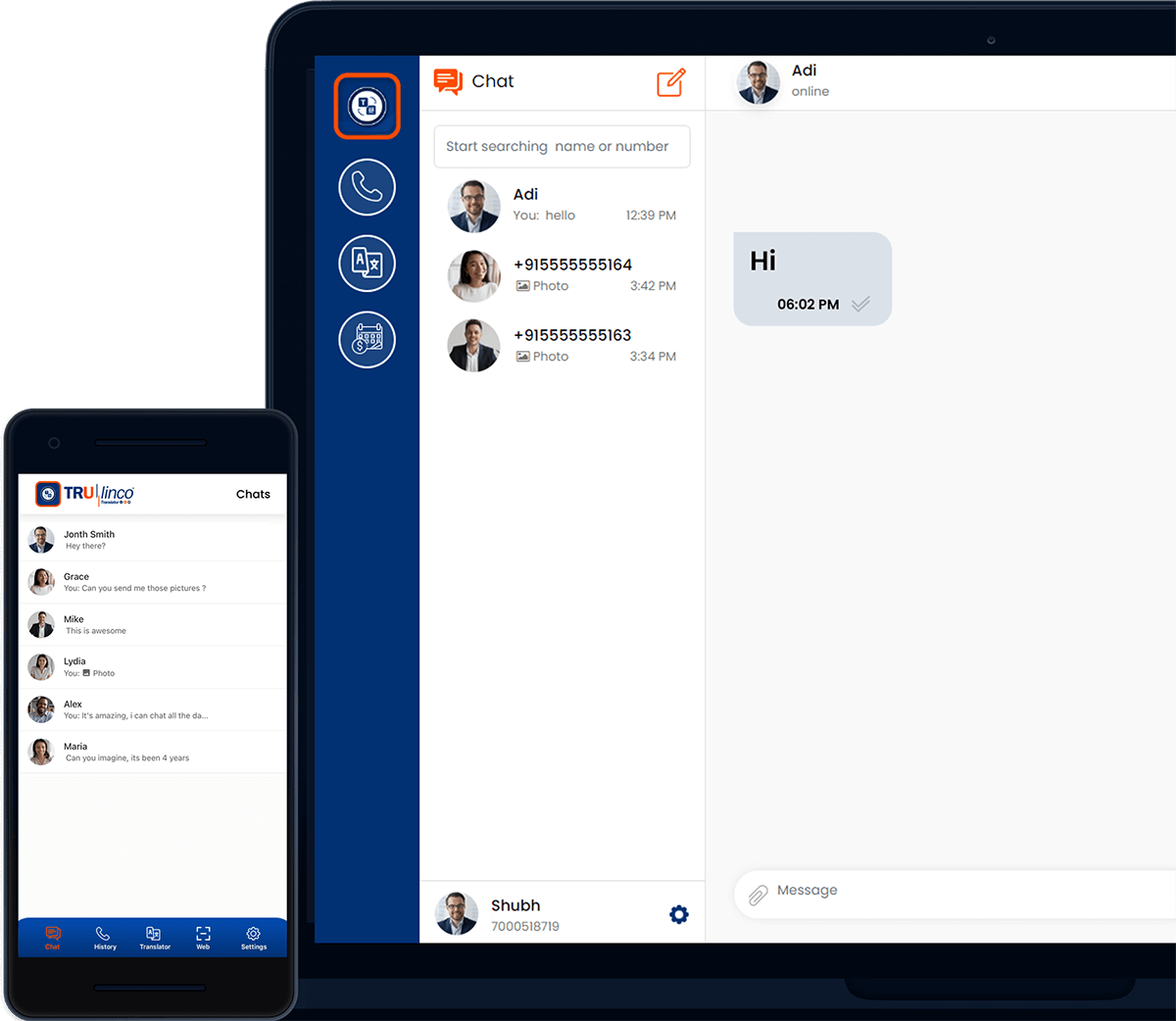Click the orange Chat bubble header icon

tap(448, 81)
